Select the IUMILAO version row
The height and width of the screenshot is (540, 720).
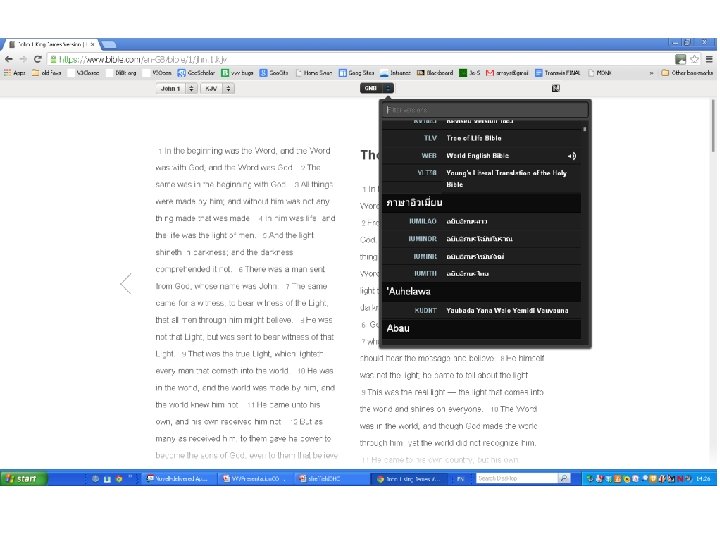pos(481,221)
